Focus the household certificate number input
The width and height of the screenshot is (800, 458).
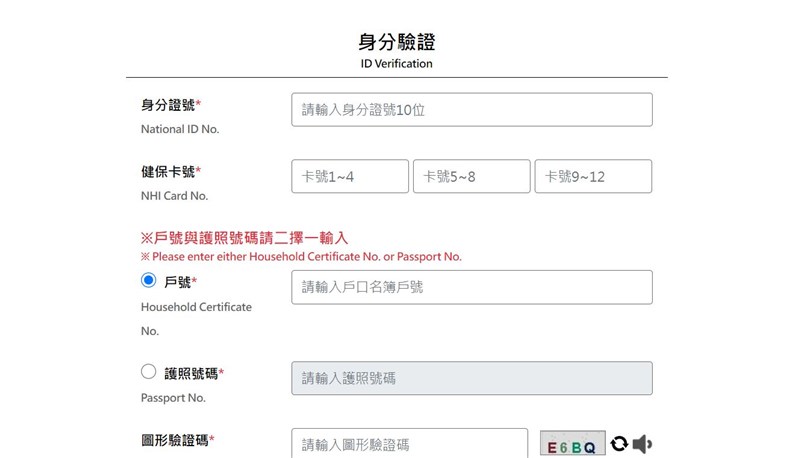[x=471, y=287]
